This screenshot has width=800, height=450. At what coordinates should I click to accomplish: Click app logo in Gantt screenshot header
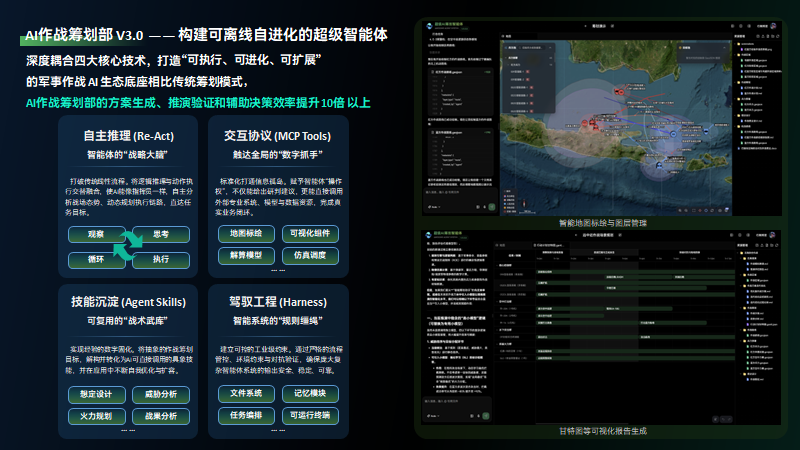pos(429,235)
